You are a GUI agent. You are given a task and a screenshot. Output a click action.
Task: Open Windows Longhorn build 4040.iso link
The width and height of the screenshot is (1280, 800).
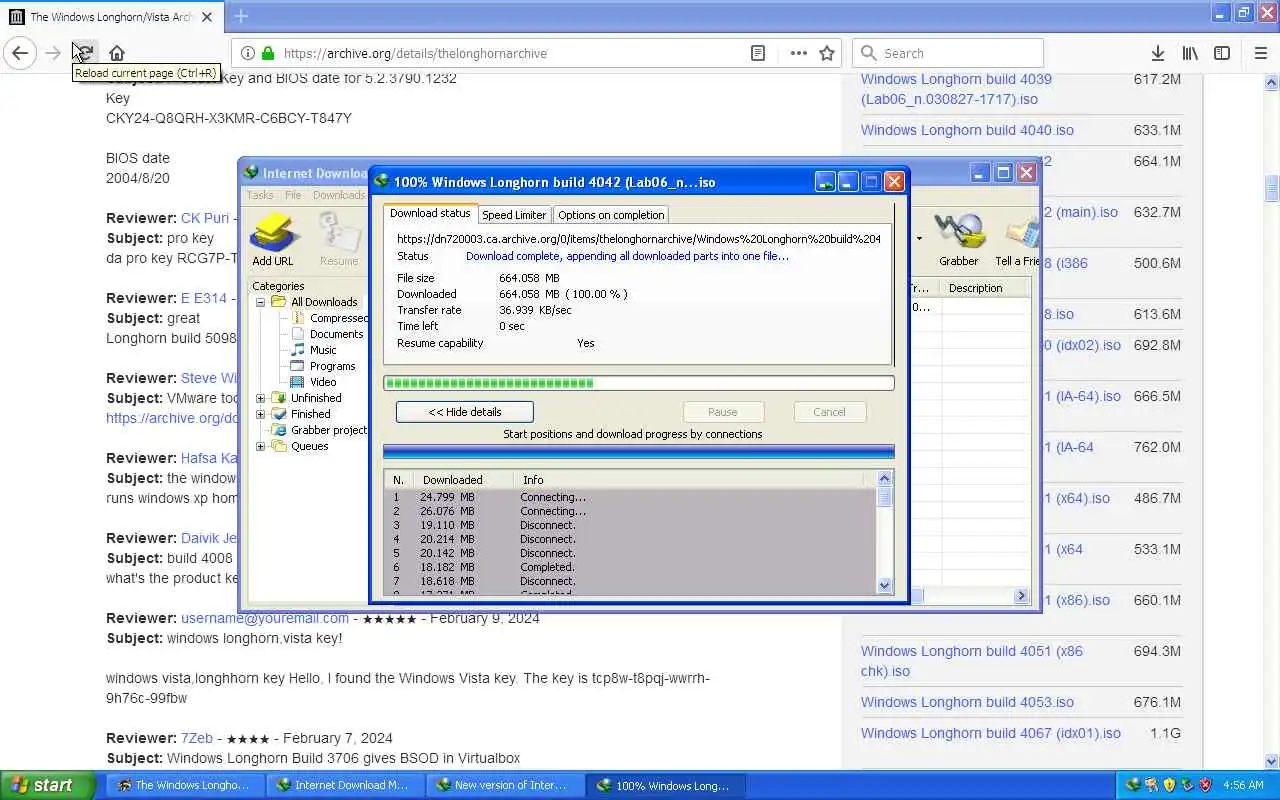pos(967,130)
